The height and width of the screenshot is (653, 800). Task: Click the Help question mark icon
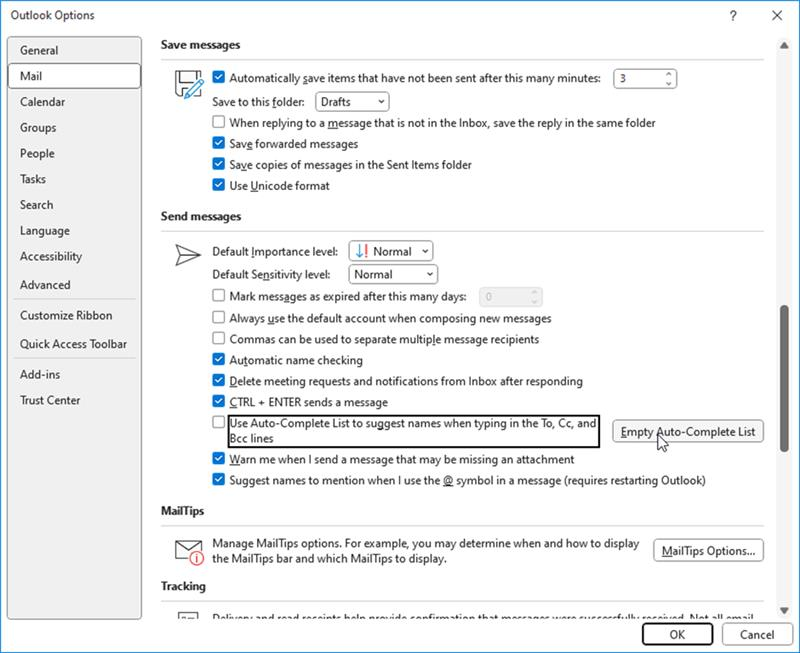tap(733, 16)
